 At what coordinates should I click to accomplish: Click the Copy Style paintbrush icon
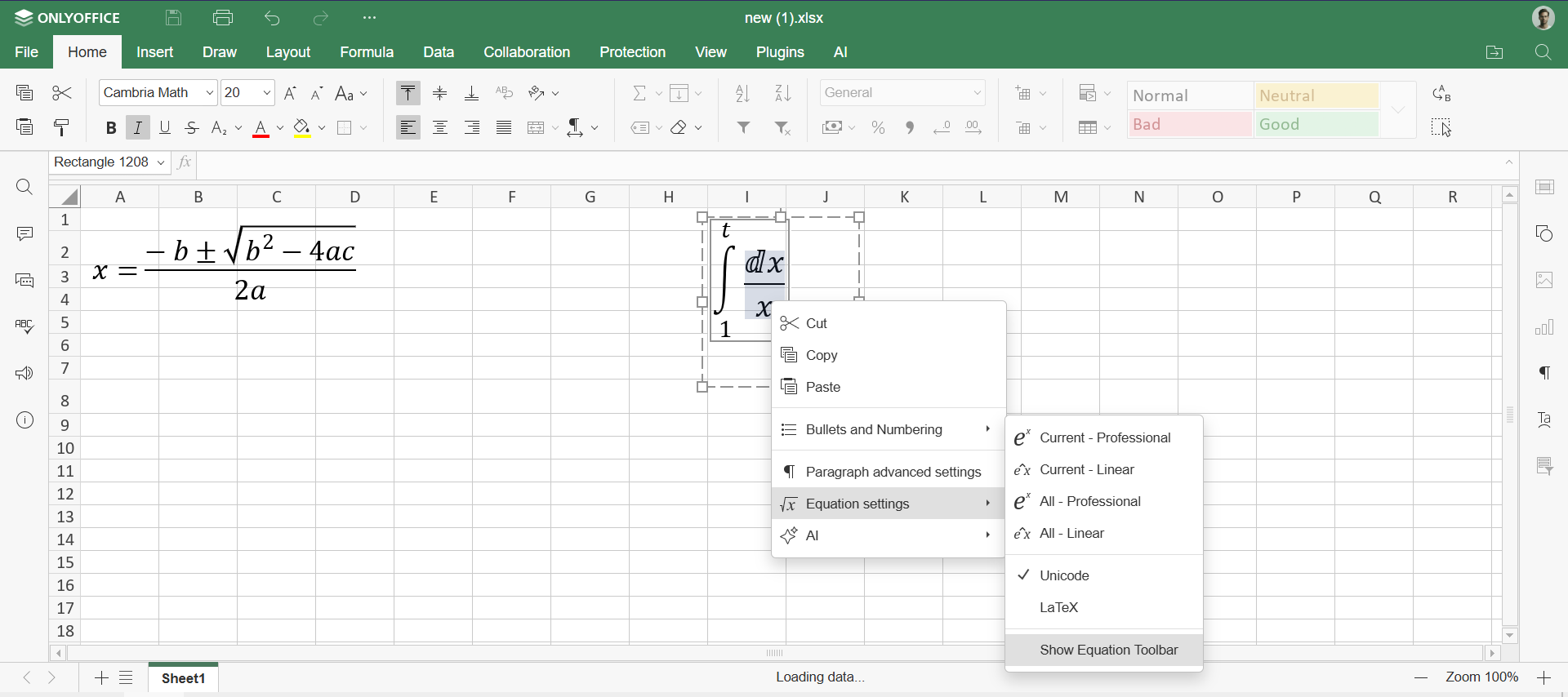coord(62,128)
